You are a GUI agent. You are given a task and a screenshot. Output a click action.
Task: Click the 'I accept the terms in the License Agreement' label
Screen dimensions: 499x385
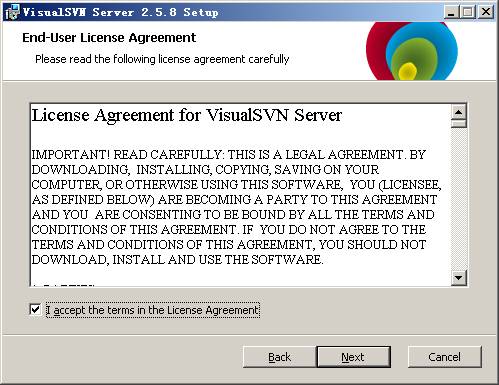click(x=152, y=310)
